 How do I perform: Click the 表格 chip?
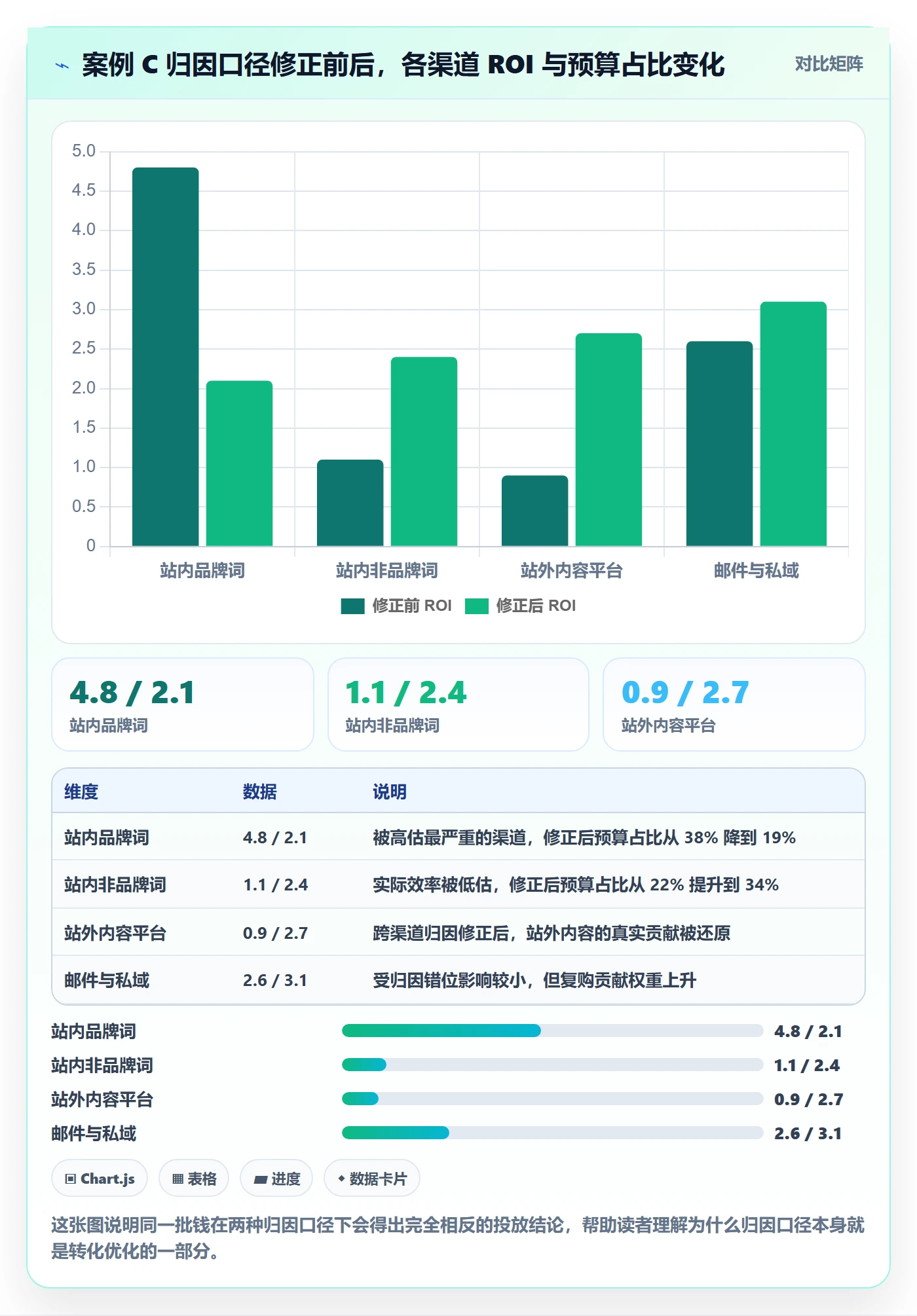(x=194, y=1179)
